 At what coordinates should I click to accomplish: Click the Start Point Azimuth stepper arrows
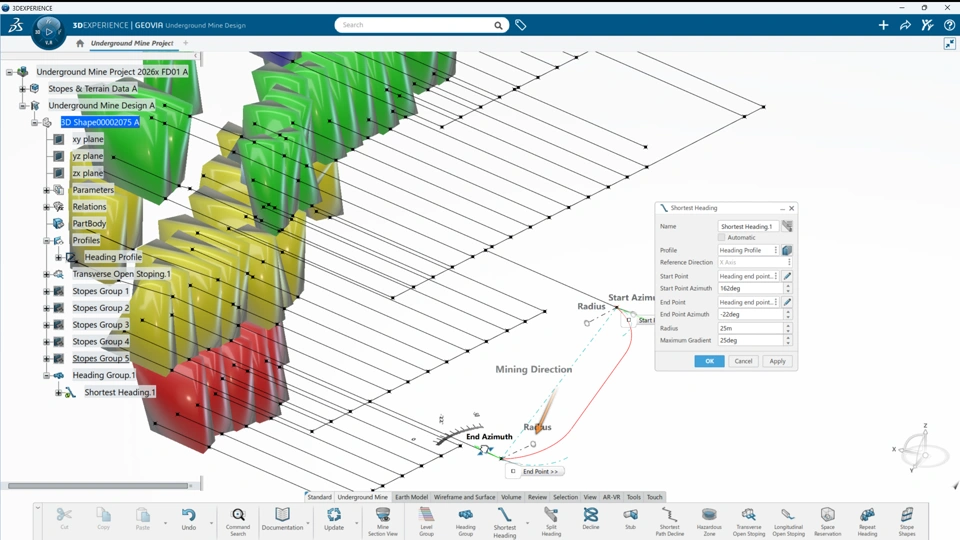tap(788, 288)
